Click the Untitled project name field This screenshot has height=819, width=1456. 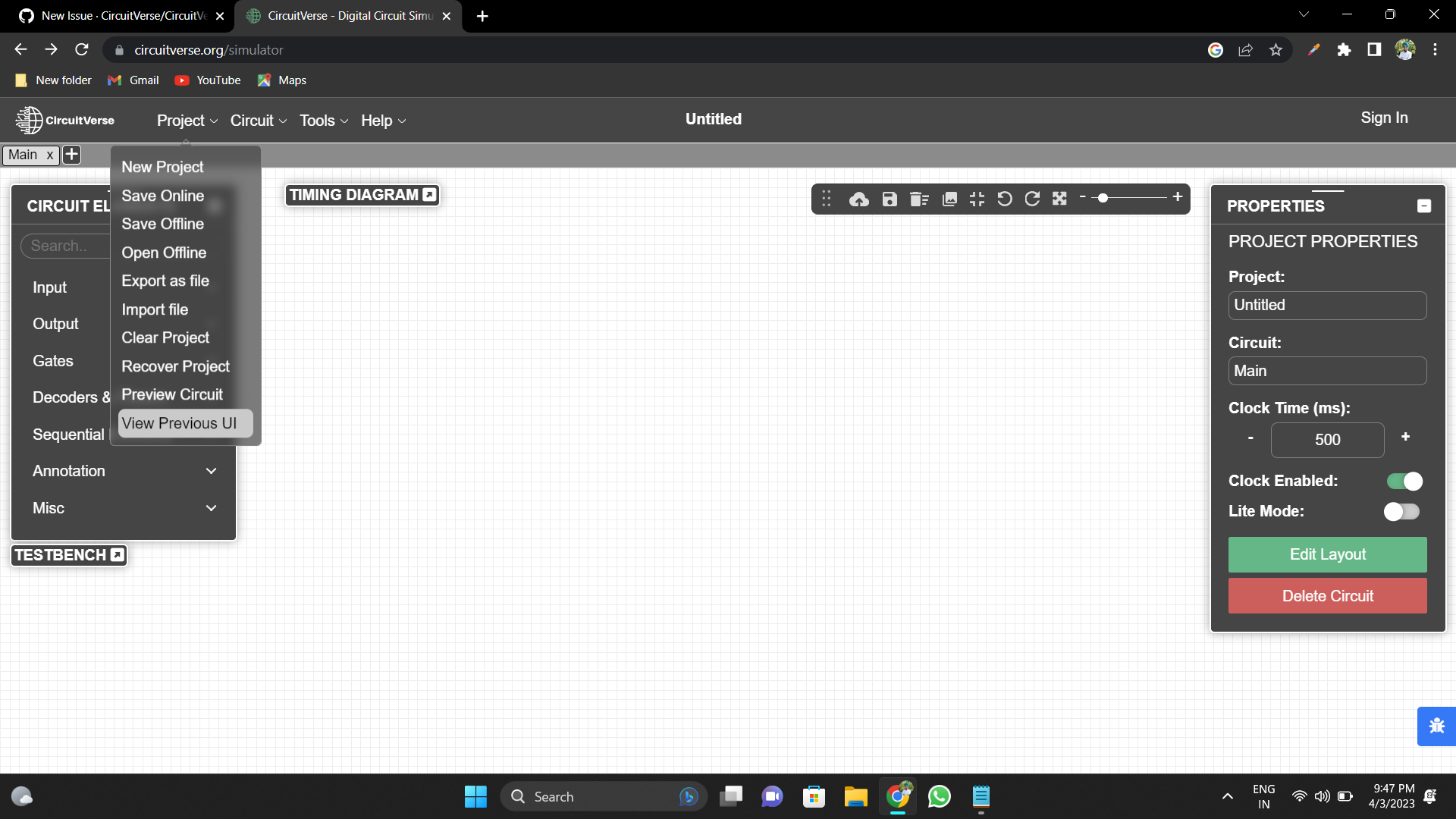click(x=1327, y=305)
